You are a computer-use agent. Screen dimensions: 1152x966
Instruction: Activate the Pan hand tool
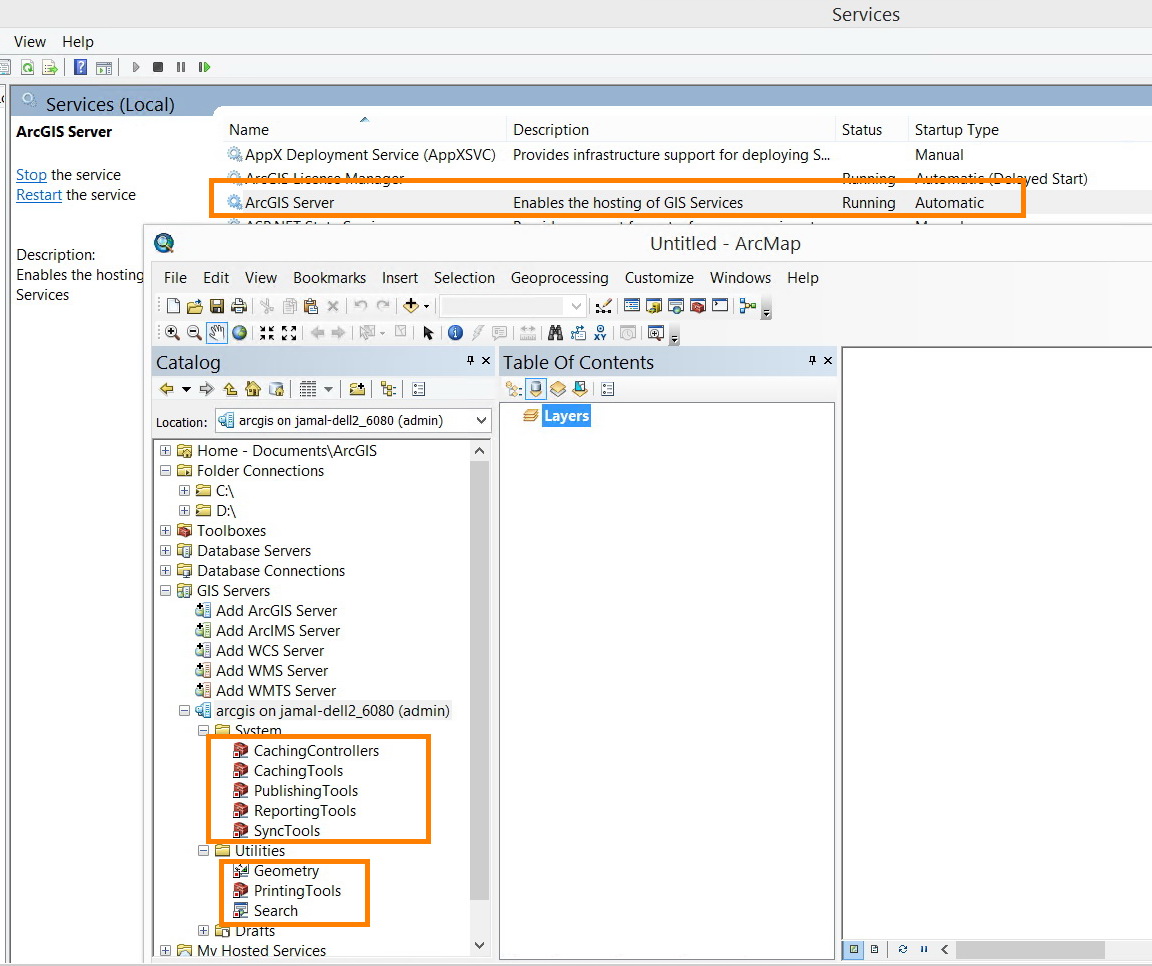(x=217, y=333)
